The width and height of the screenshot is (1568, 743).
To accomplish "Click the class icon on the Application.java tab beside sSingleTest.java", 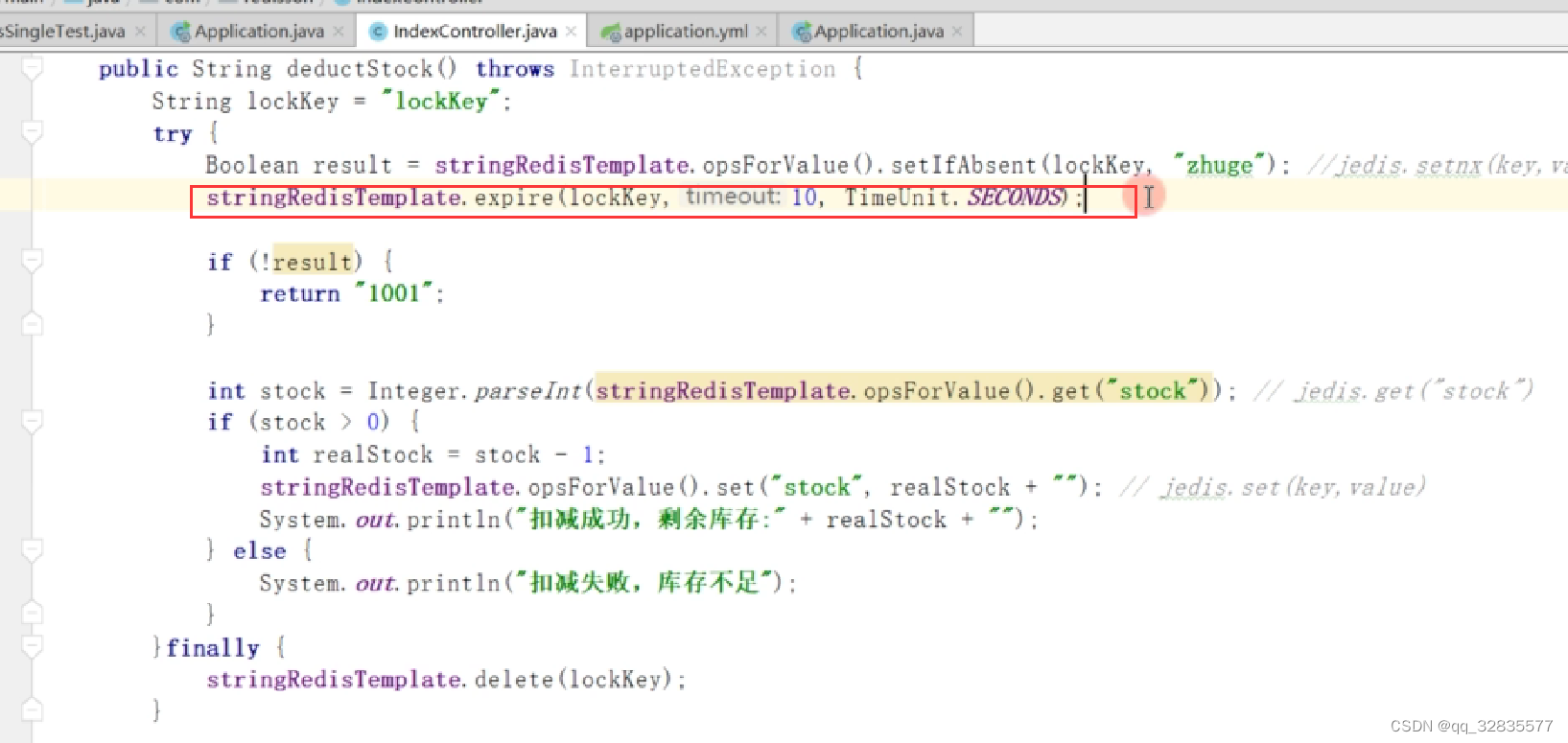I will pyautogui.click(x=180, y=32).
